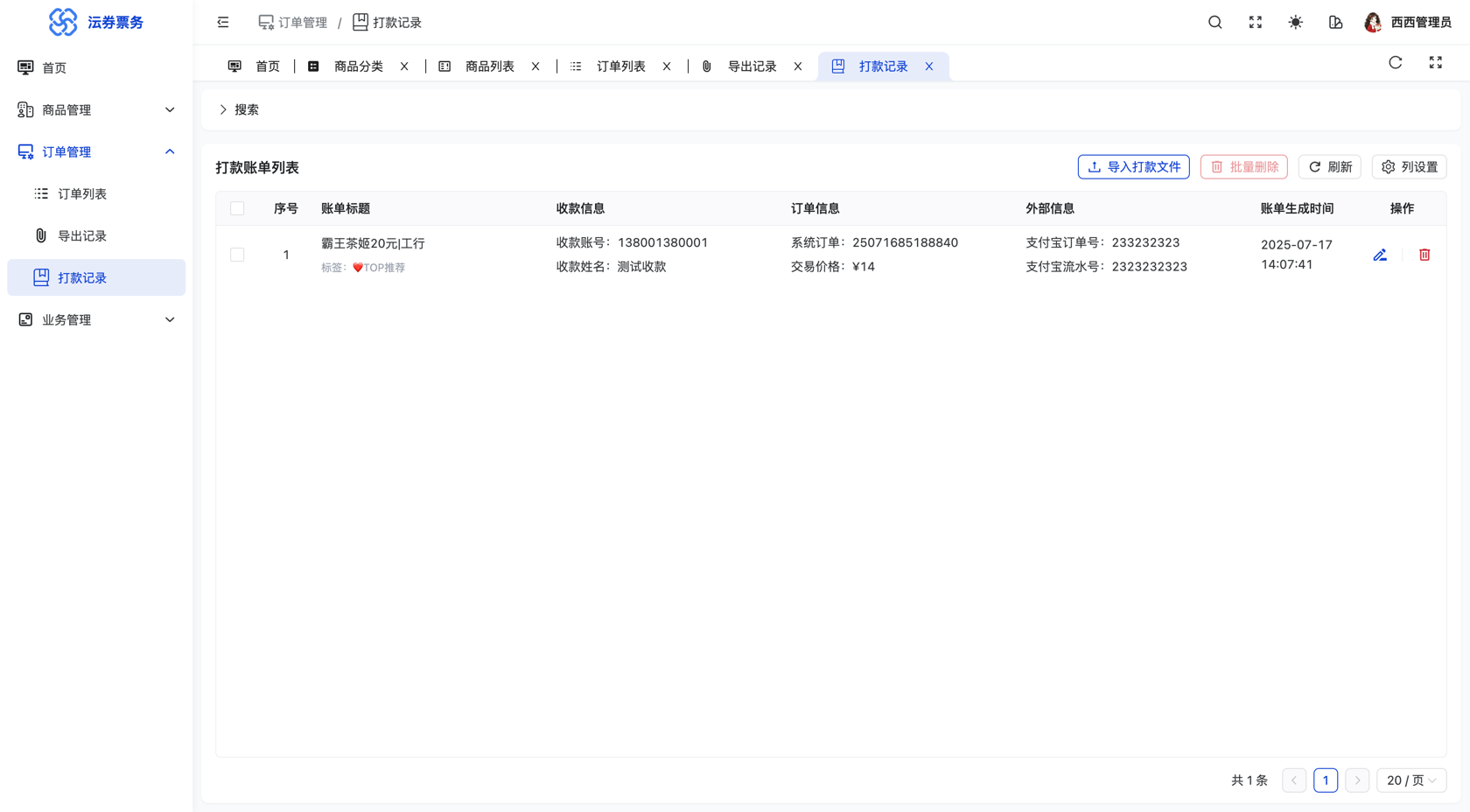Switch theme using the sun icon
This screenshot has height=812, width=1470.
pos(1295,23)
